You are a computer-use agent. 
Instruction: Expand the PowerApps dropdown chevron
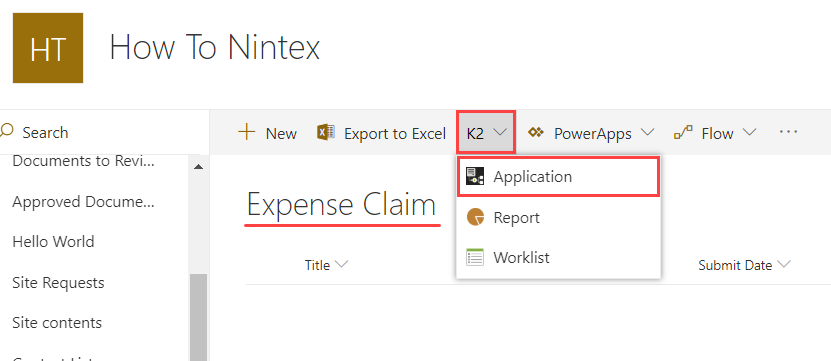[x=647, y=133]
